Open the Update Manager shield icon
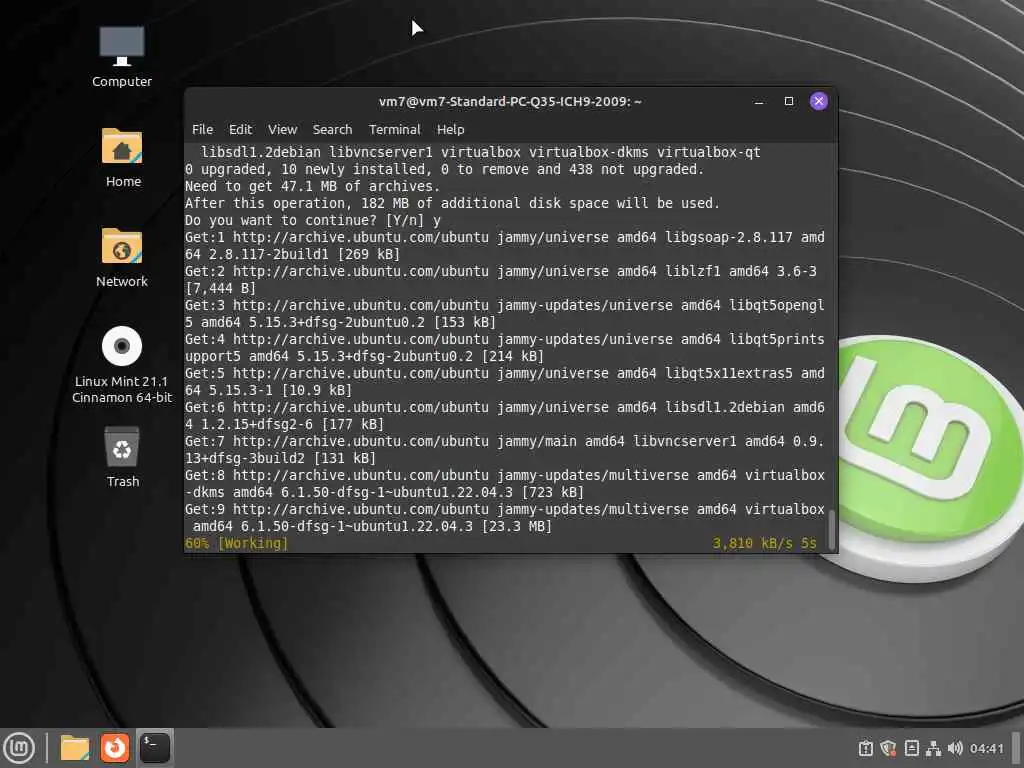The height and width of the screenshot is (768, 1024). [x=888, y=748]
